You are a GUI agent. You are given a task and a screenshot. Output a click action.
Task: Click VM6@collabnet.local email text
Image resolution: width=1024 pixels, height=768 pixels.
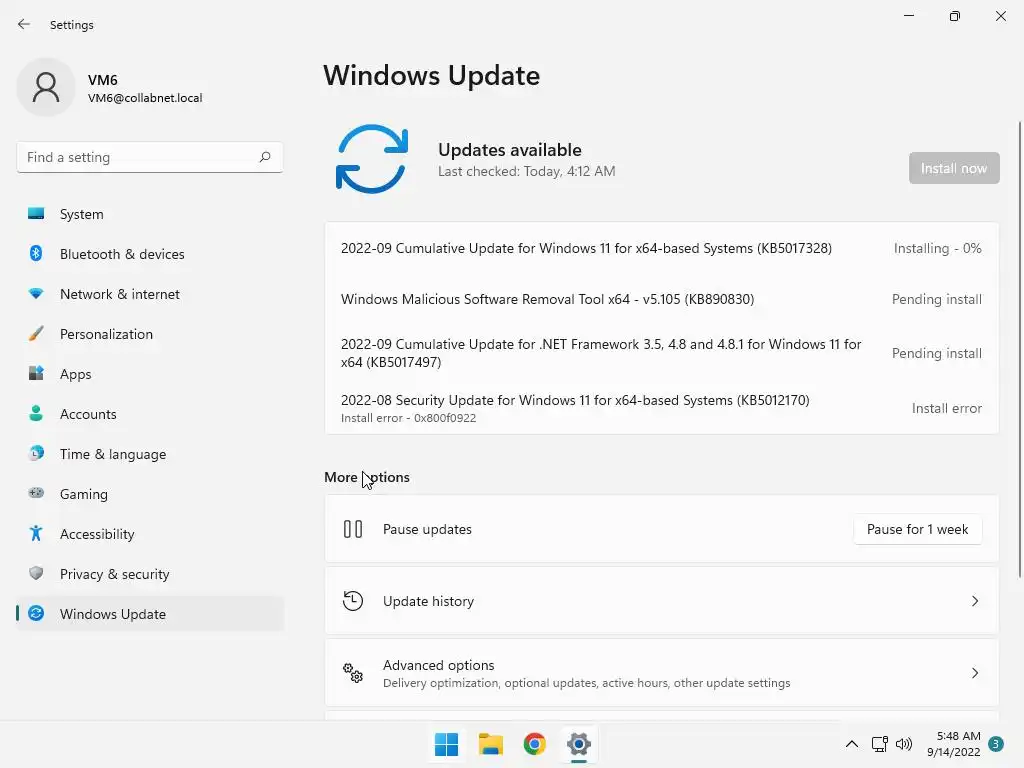click(x=145, y=98)
